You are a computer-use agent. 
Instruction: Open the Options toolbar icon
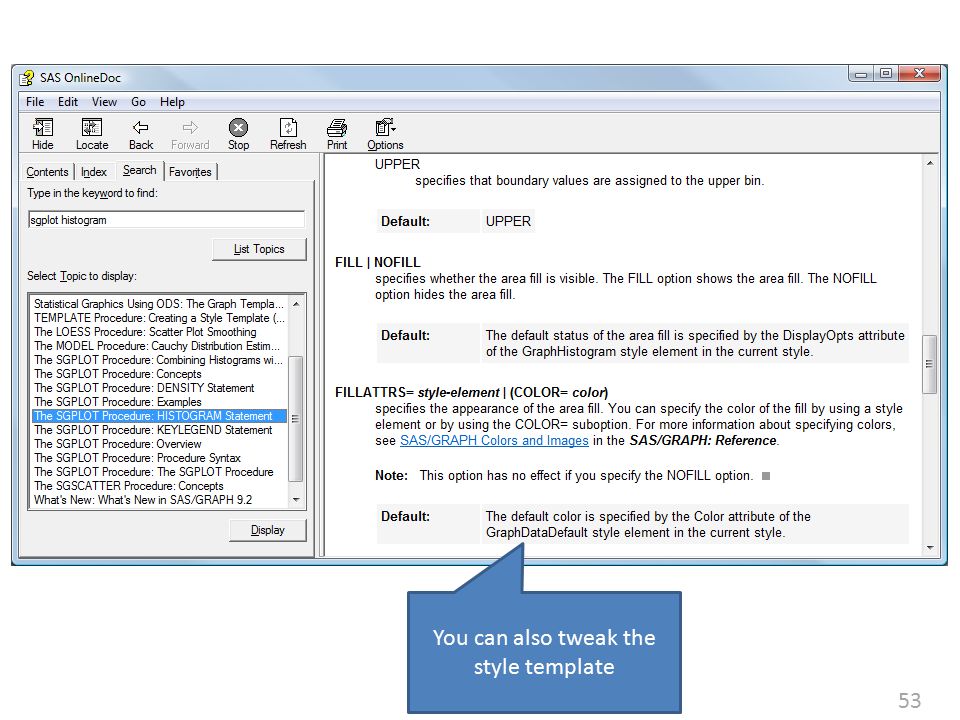[385, 127]
